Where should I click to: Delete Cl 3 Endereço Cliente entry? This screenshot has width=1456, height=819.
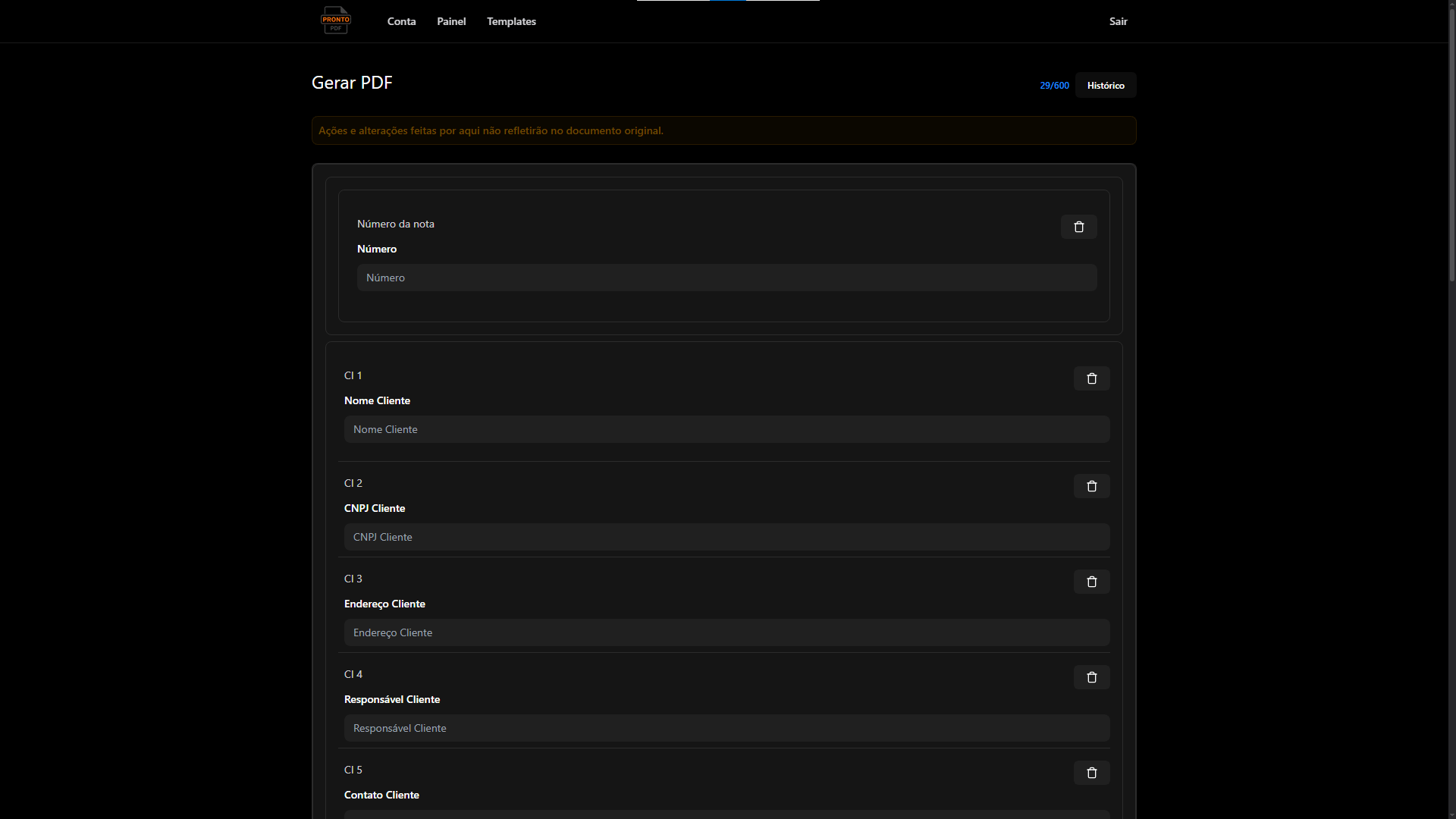pyautogui.click(x=1091, y=582)
